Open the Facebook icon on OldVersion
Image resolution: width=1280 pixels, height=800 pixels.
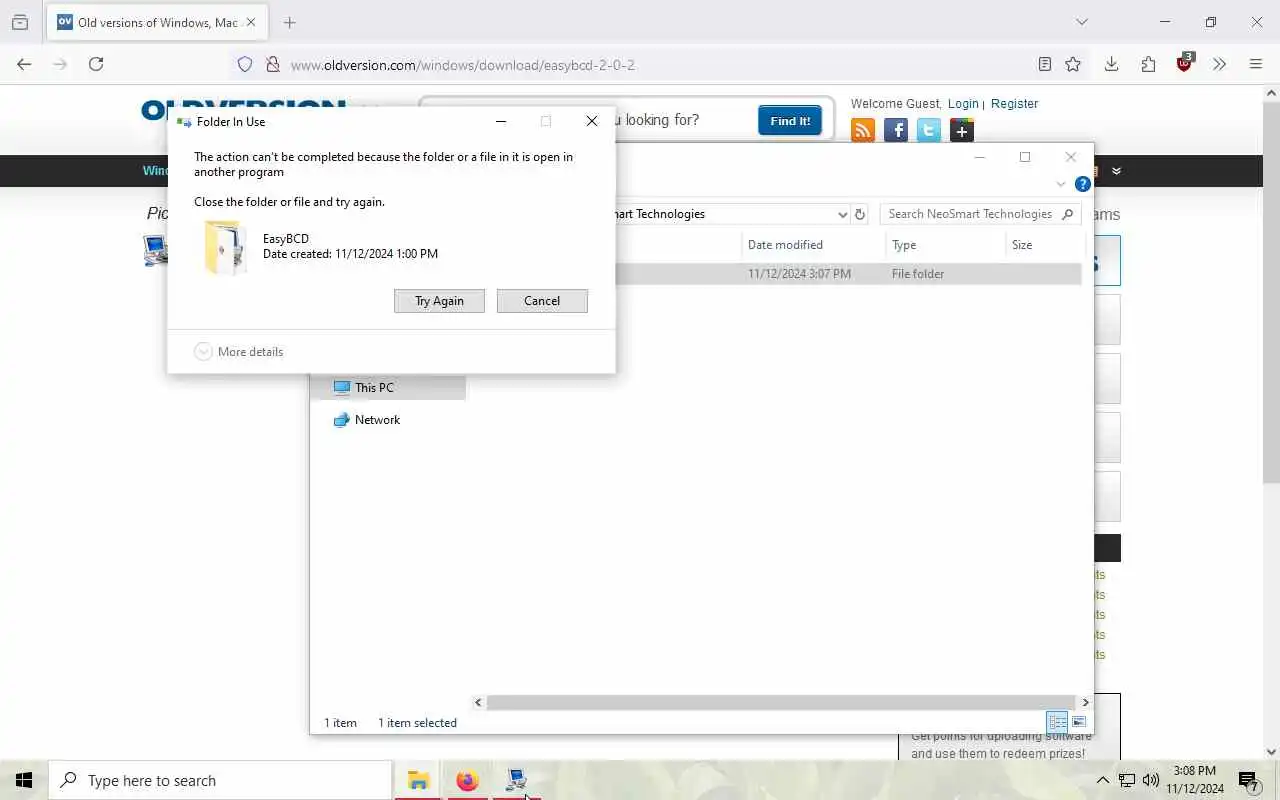point(896,130)
